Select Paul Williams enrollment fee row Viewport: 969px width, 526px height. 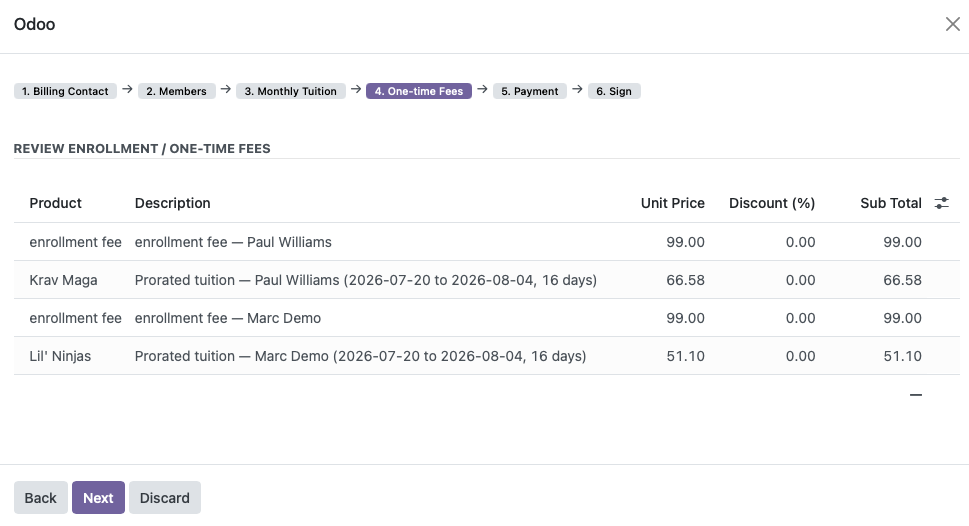click(486, 242)
